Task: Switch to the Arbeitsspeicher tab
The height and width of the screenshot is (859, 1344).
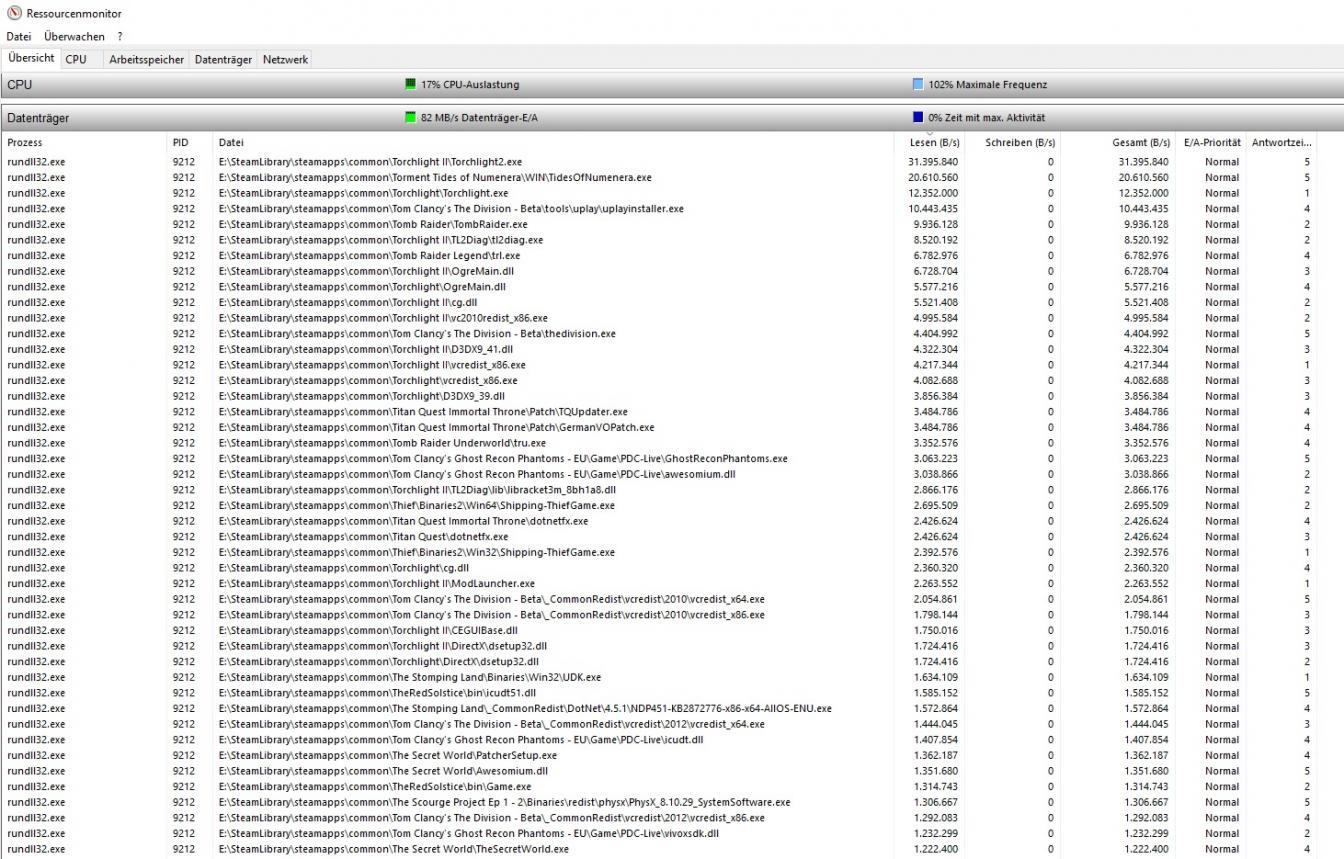Action: pyautogui.click(x=147, y=59)
